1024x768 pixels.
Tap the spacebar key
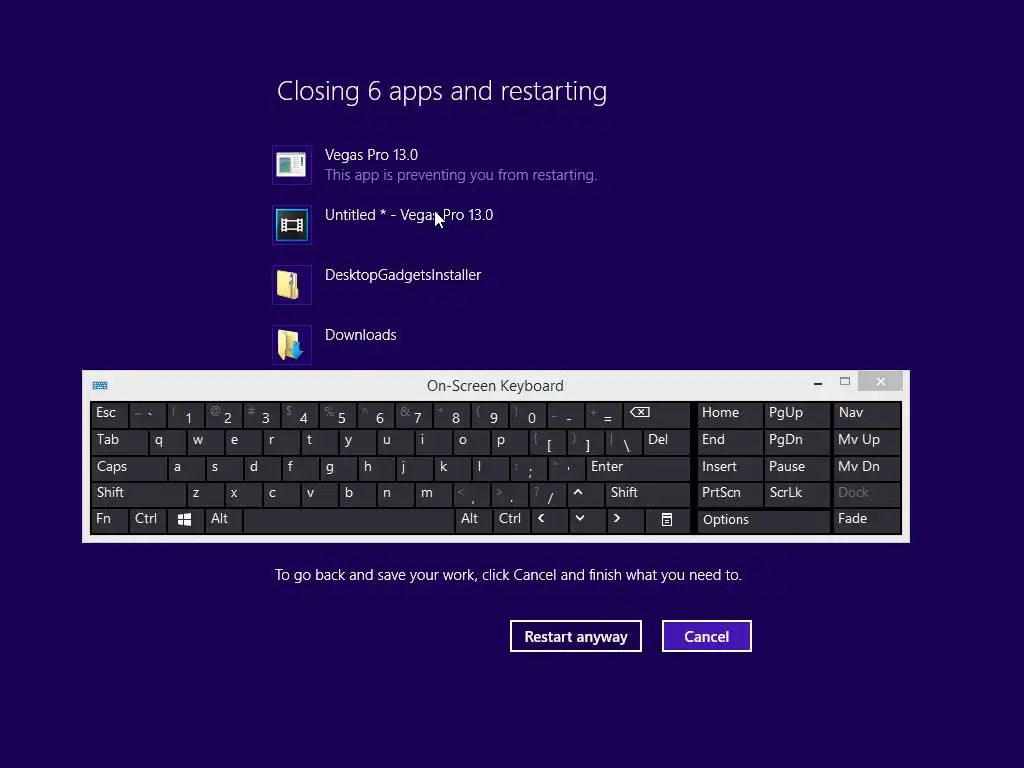coord(348,520)
